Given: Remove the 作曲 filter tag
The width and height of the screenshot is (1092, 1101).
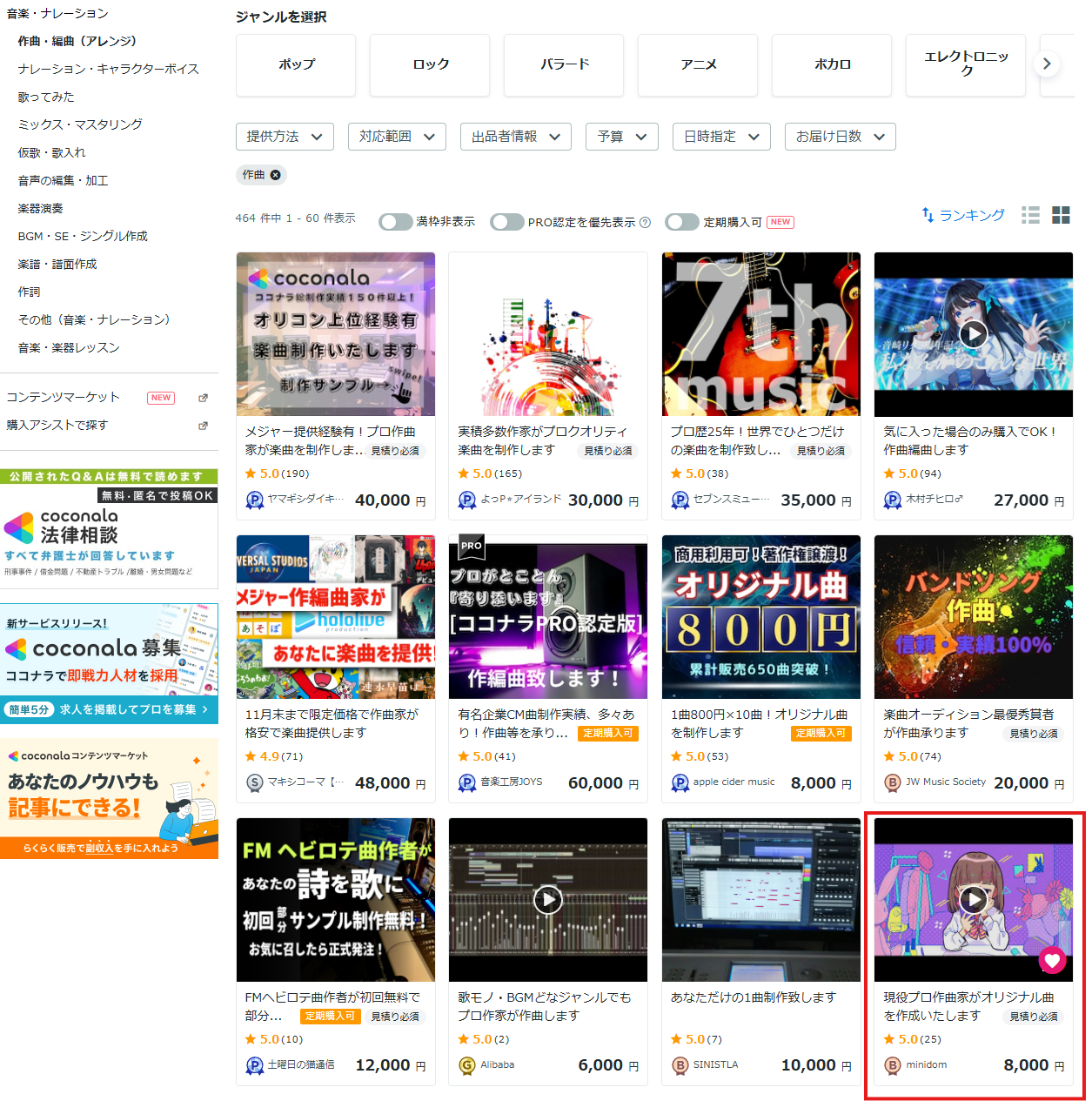Looking at the screenshot, I should point(275,175).
